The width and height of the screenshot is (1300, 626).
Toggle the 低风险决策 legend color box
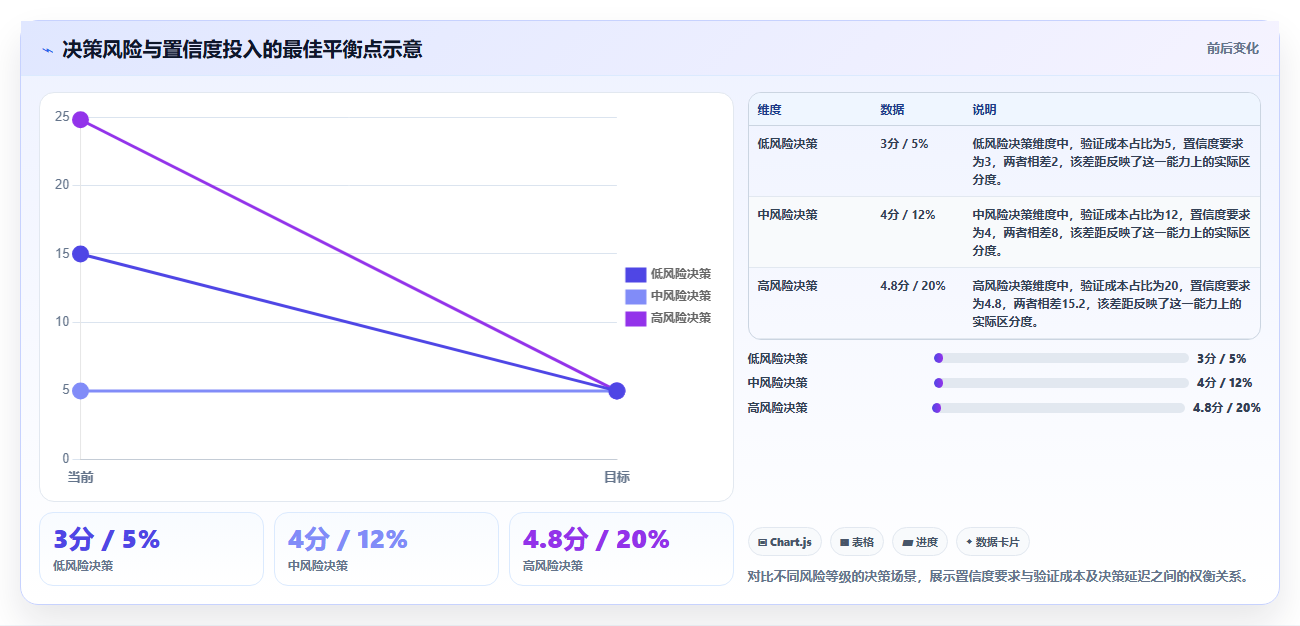point(636,274)
